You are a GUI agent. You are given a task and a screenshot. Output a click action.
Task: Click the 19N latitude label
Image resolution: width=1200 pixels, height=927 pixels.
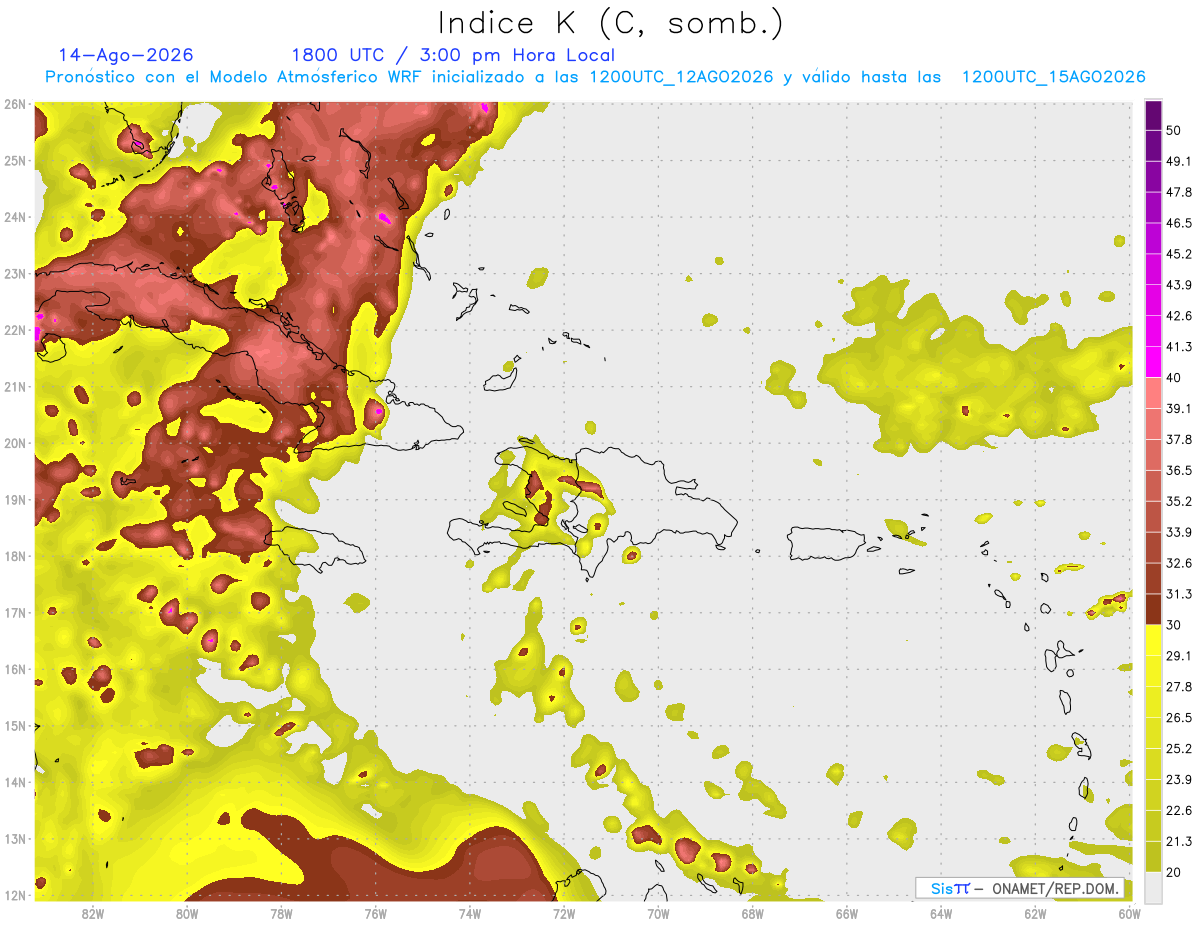pyautogui.click(x=14, y=499)
